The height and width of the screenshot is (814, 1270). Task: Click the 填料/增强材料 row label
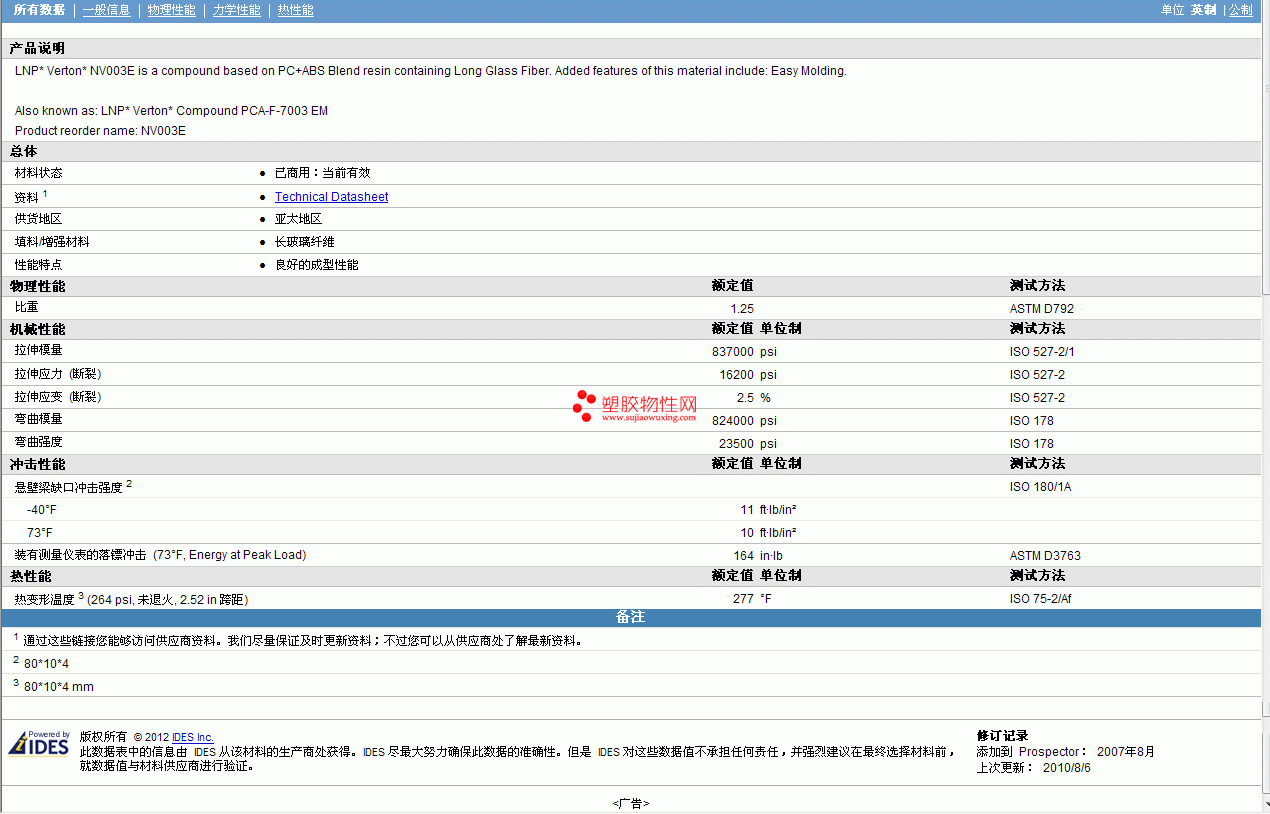pyautogui.click(x=52, y=242)
